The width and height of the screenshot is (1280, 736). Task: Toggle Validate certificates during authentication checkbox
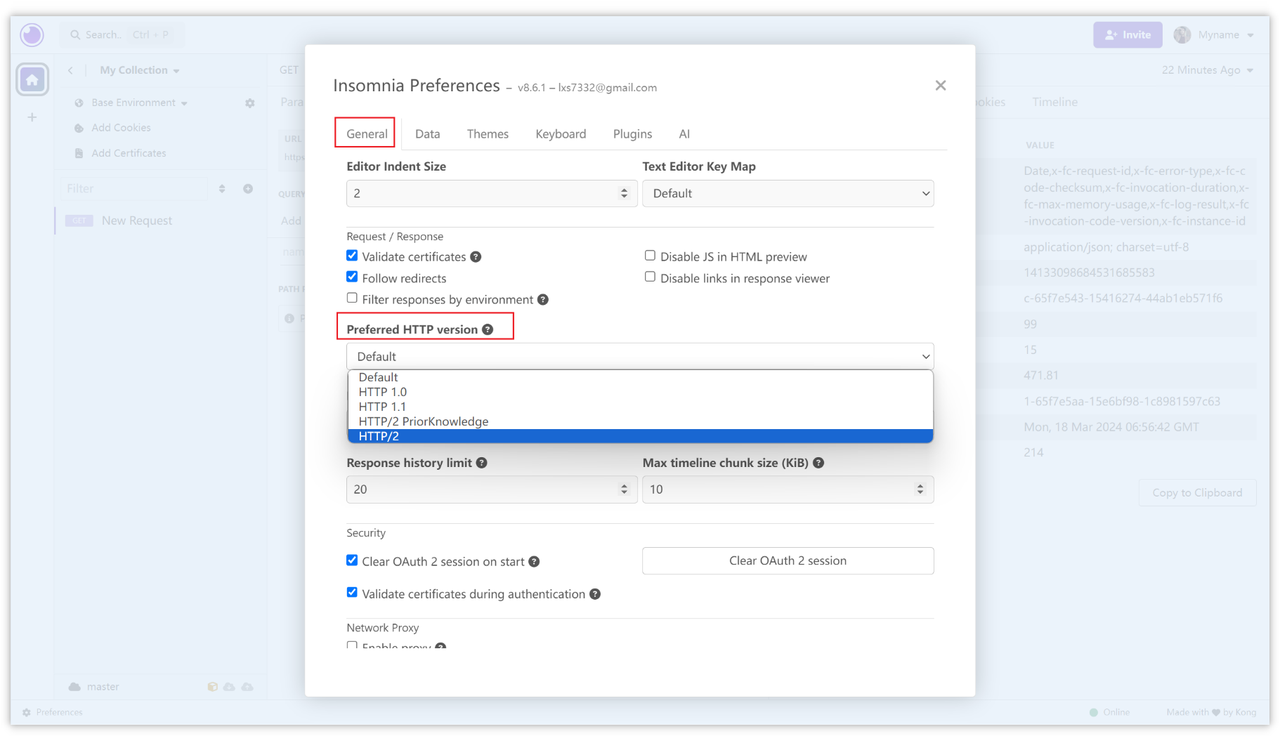[352, 593]
